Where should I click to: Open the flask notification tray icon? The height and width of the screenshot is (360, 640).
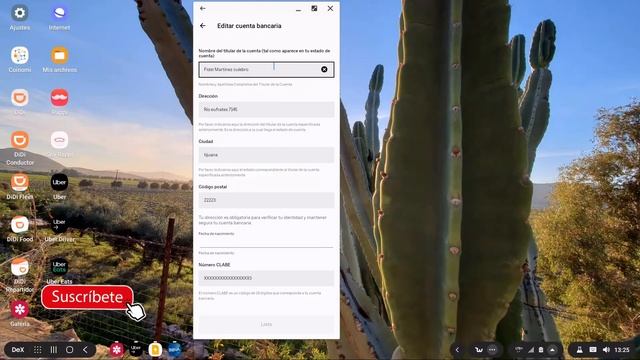point(579,350)
